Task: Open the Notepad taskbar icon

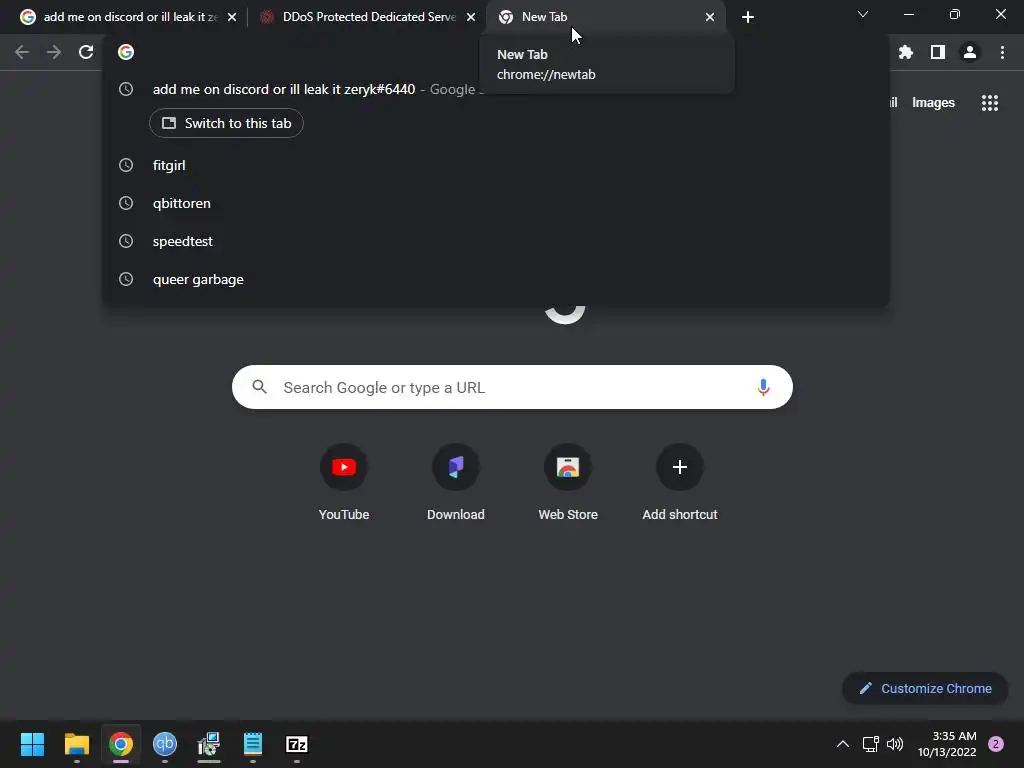Action: click(x=253, y=744)
